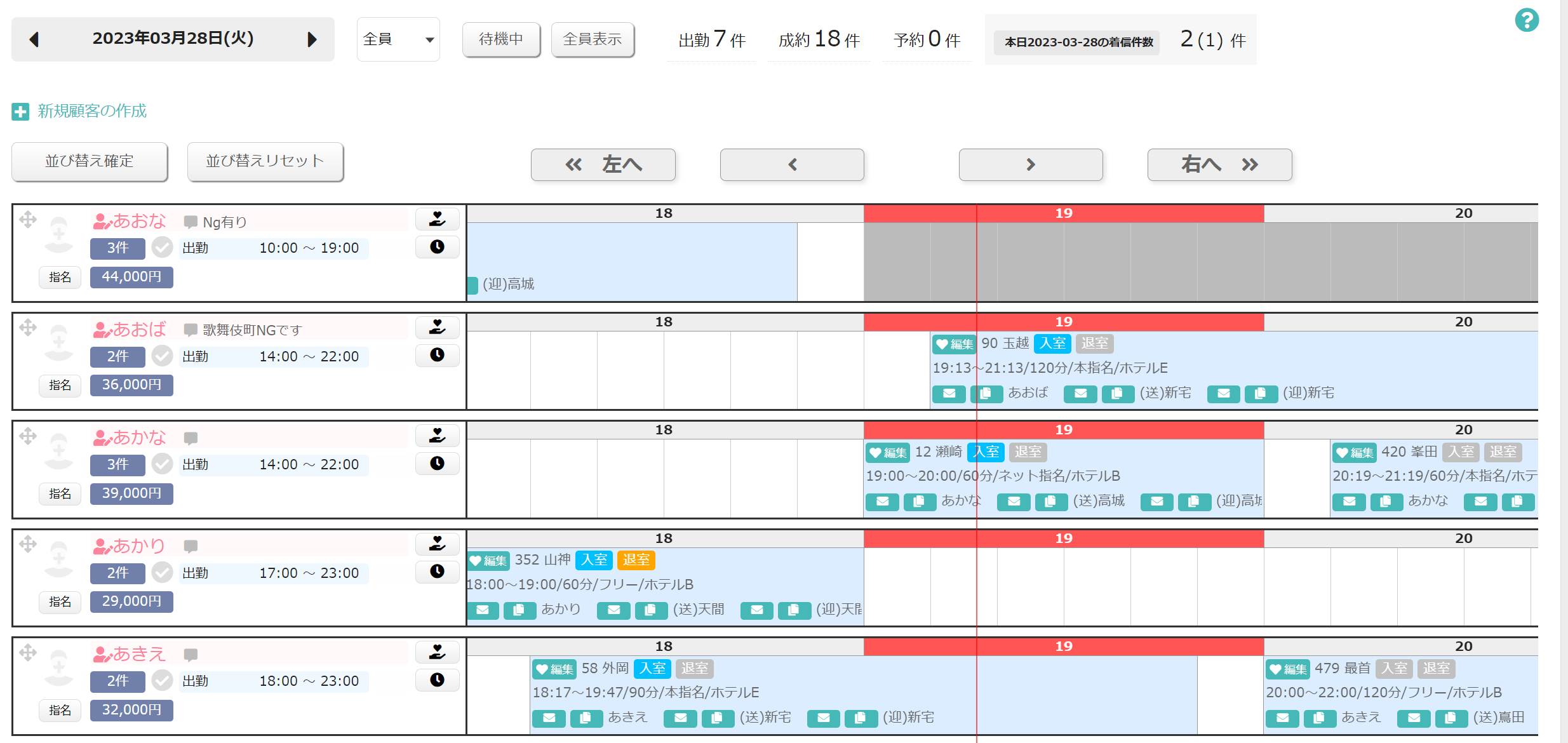Click the hand-person icon in あおば's row
The width and height of the screenshot is (1568, 743).
(437, 327)
